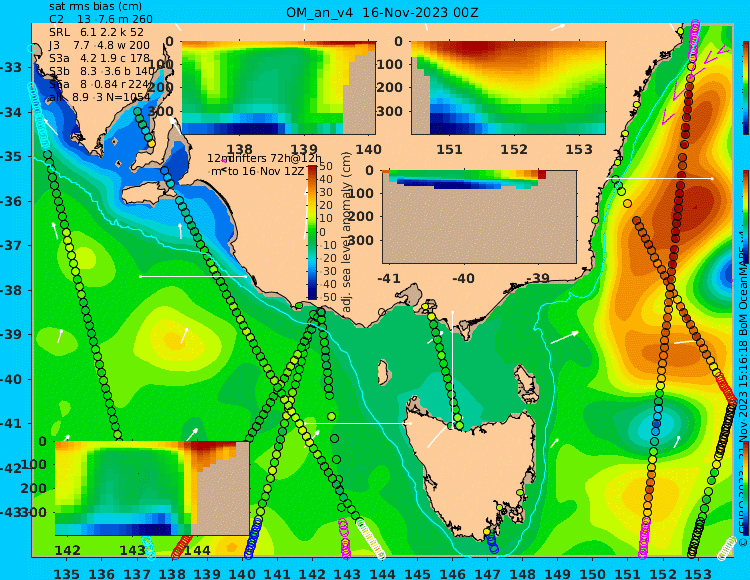Click the inset axis label 139
This screenshot has width=750, height=580.
(x=305, y=149)
